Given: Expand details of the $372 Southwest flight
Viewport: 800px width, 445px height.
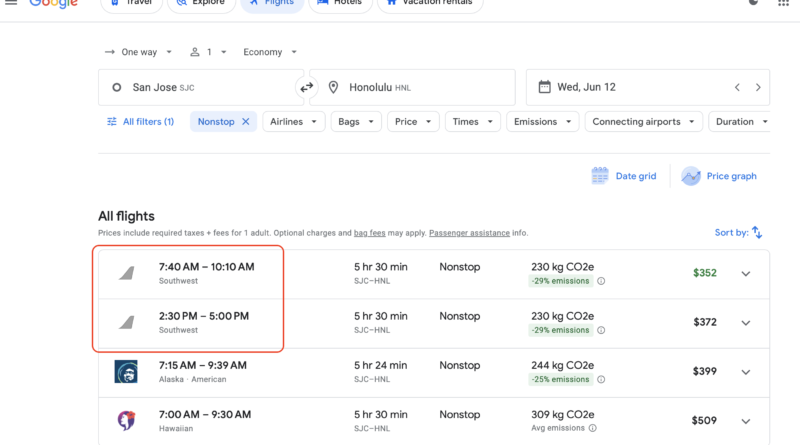Looking at the screenshot, I should pyautogui.click(x=745, y=323).
